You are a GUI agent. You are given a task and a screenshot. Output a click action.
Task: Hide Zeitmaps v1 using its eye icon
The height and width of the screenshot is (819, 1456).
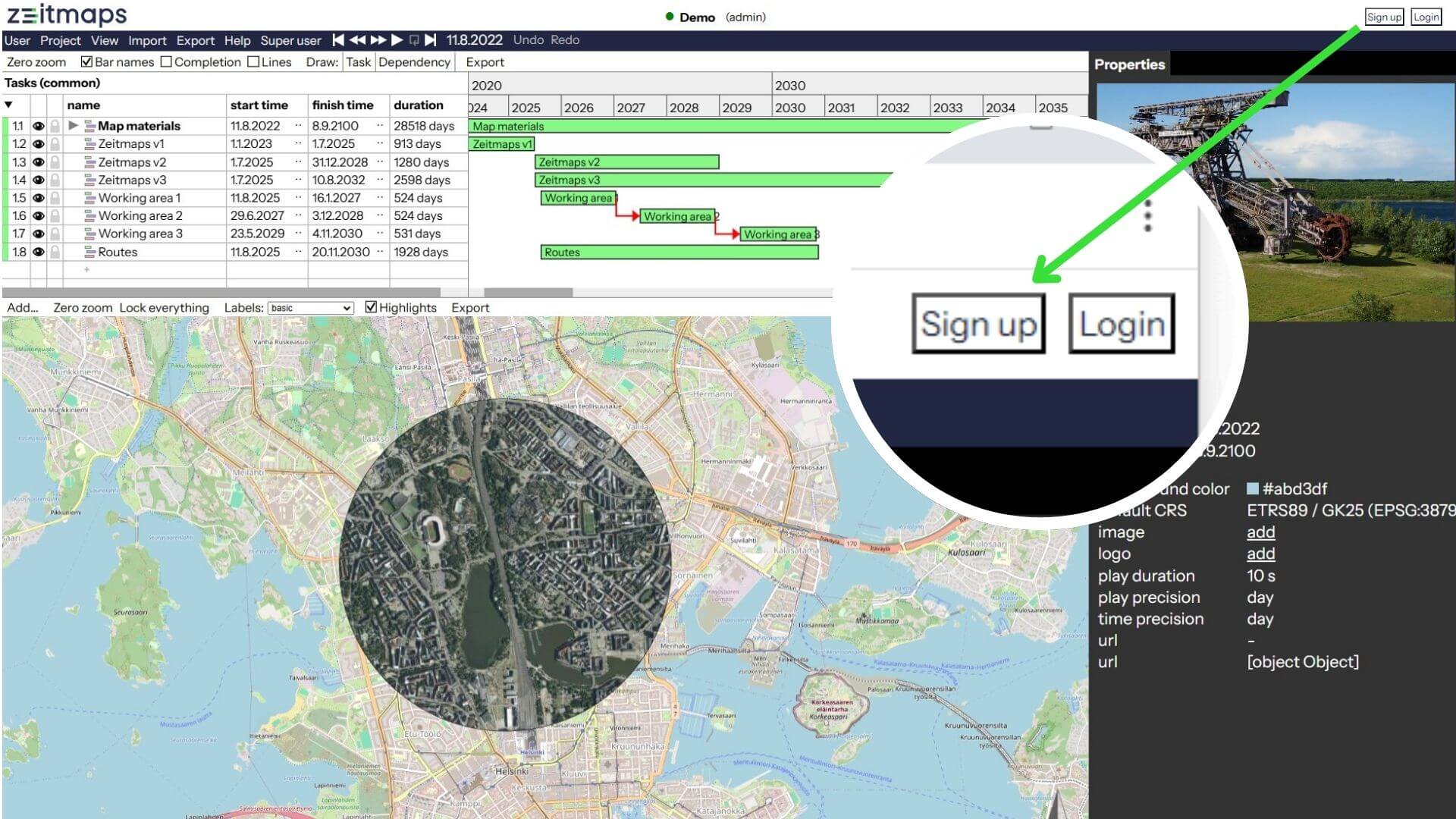[38, 144]
